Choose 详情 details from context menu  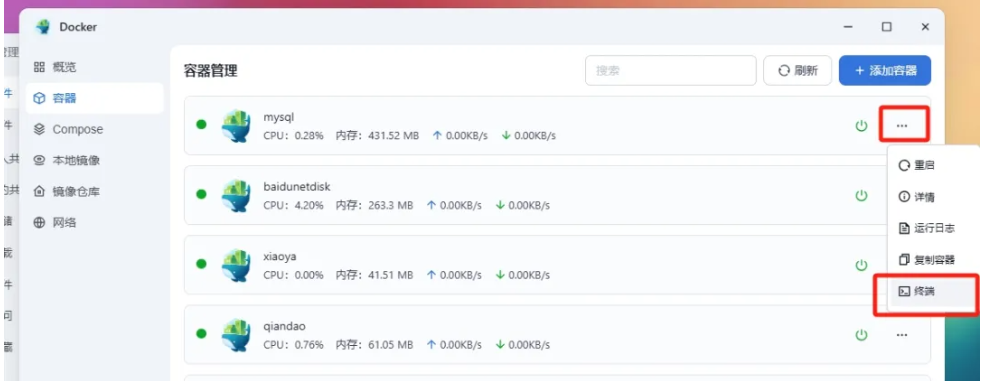934,197
